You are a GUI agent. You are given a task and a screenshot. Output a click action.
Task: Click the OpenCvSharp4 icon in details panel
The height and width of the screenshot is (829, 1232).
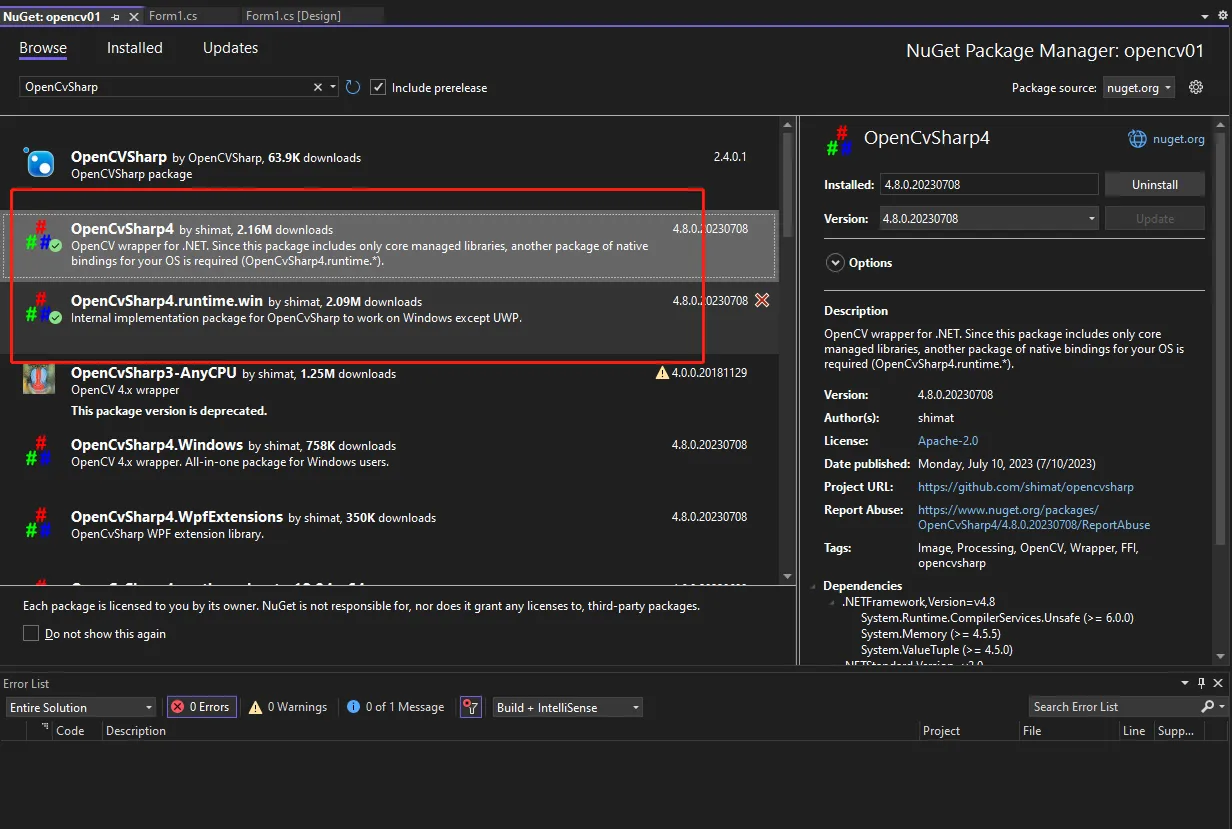(x=839, y=141)
